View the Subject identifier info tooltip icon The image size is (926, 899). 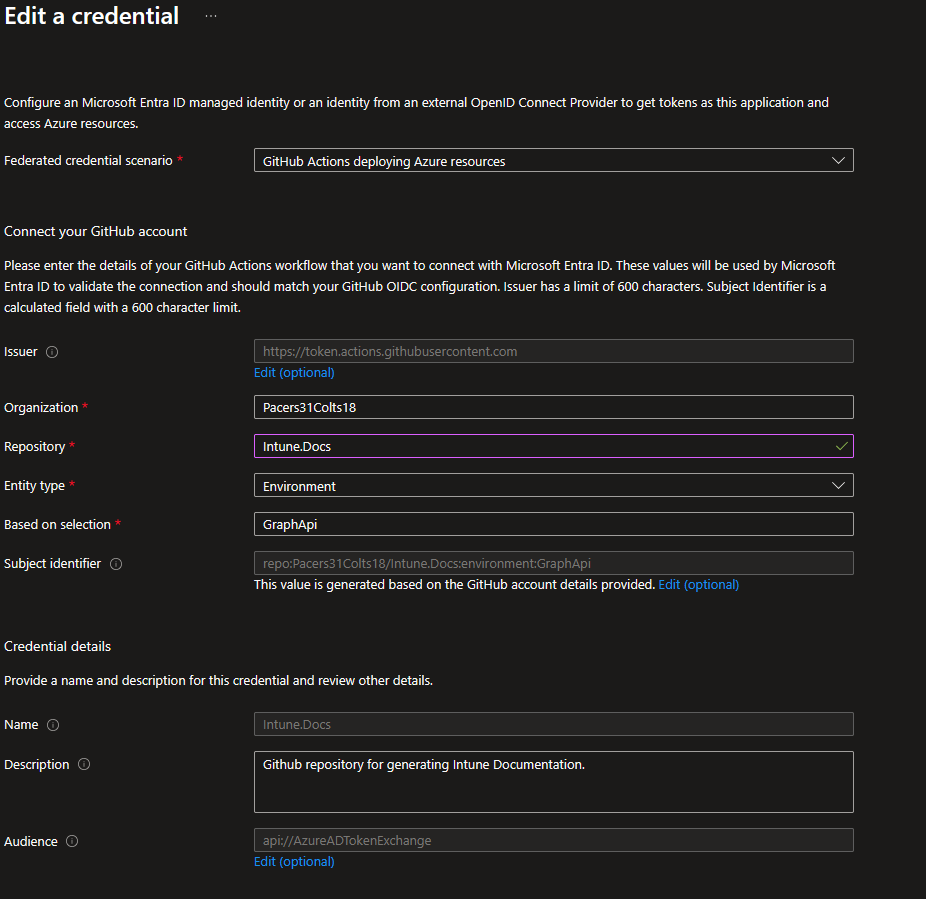pos(115,563)
